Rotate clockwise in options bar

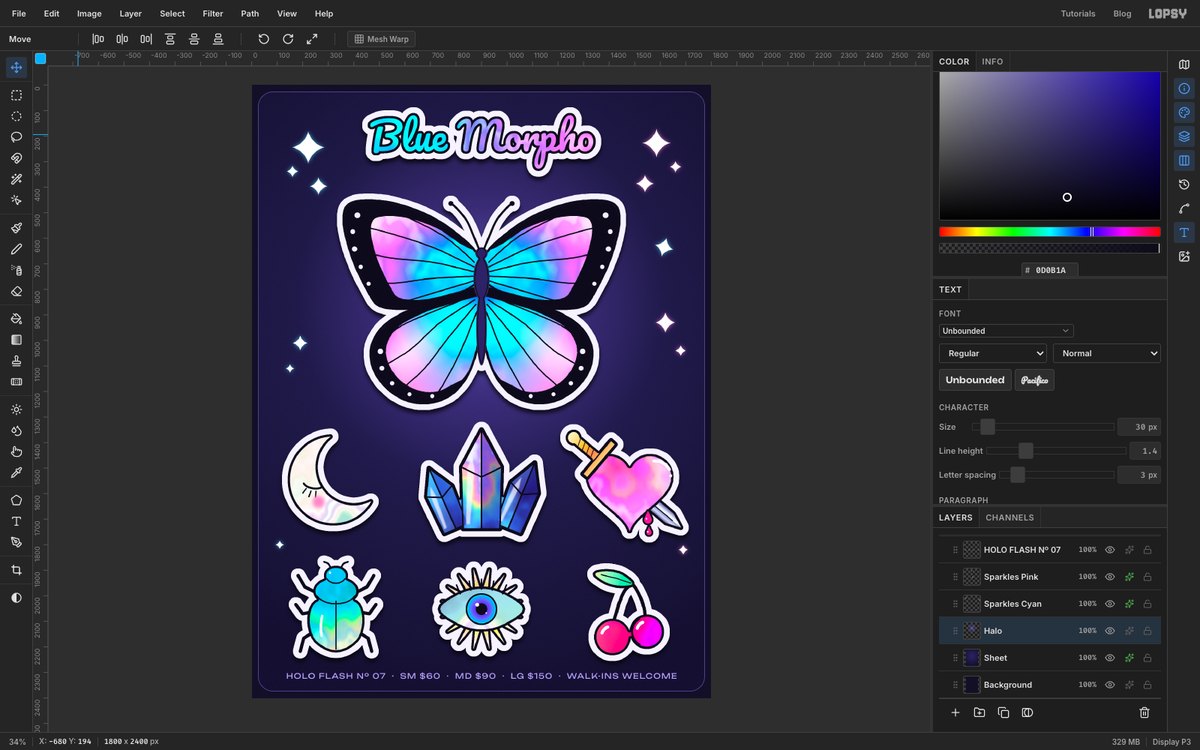point(288,39)
